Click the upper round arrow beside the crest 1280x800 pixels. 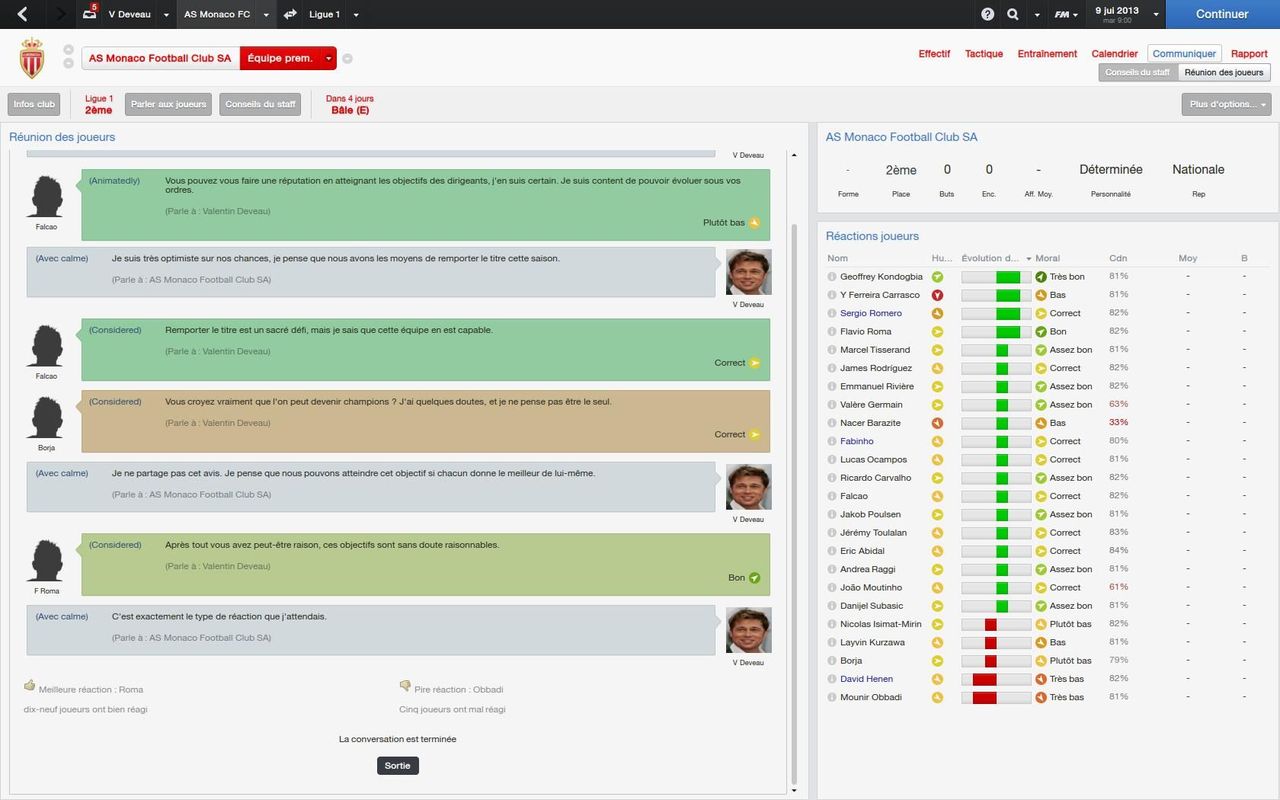click(68, 50)
